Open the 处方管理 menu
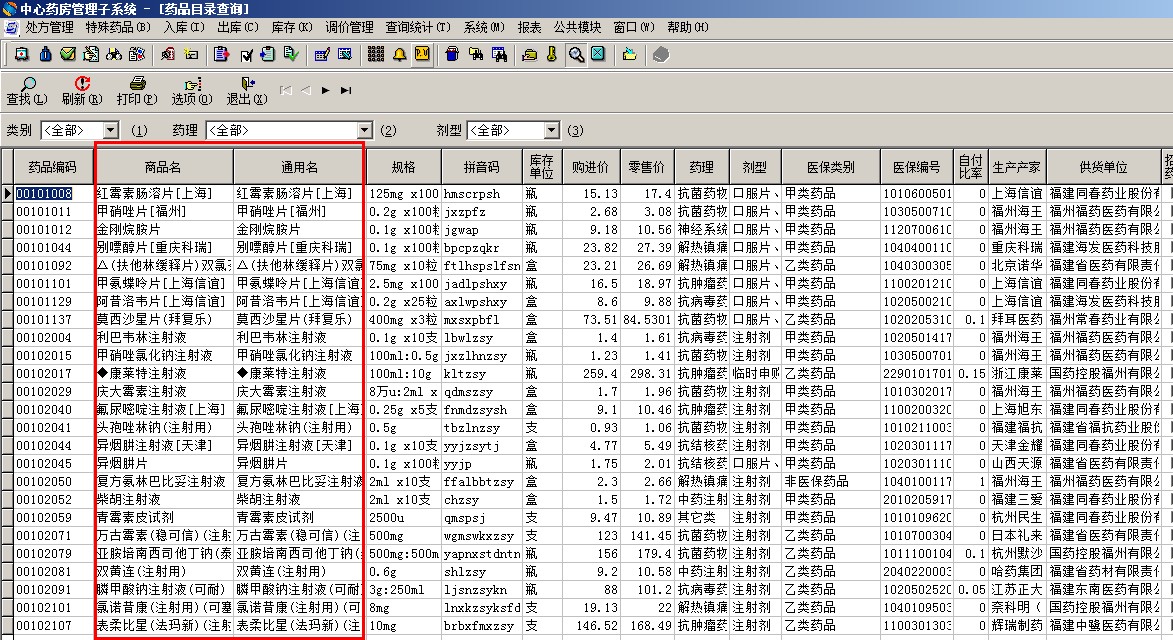 click(x=49, y=27)
